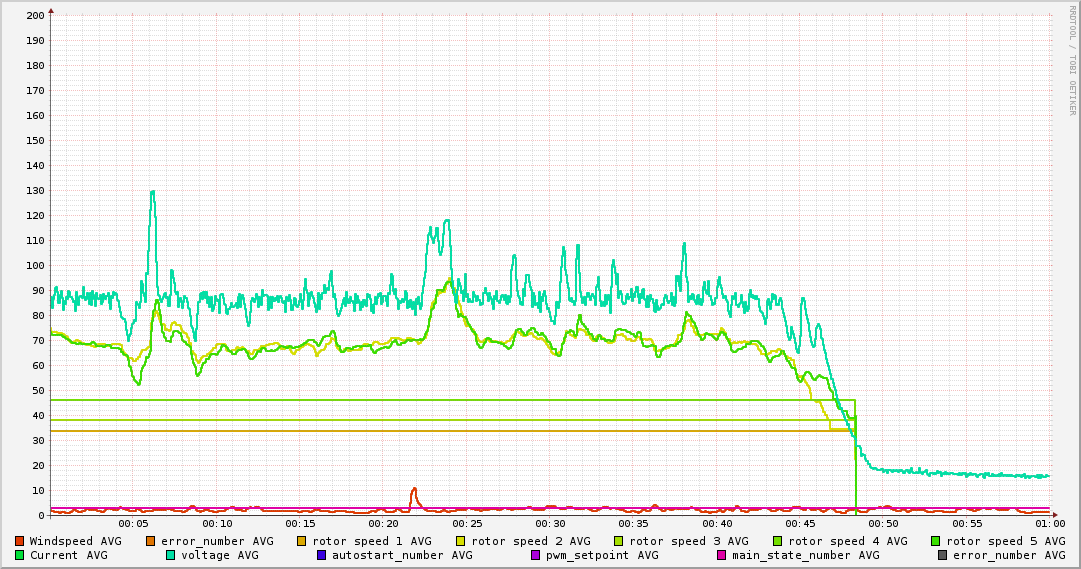Click the green Current AVG legend swatch
The width and height of the screenshot is (1081, 569).
[20, 555]
